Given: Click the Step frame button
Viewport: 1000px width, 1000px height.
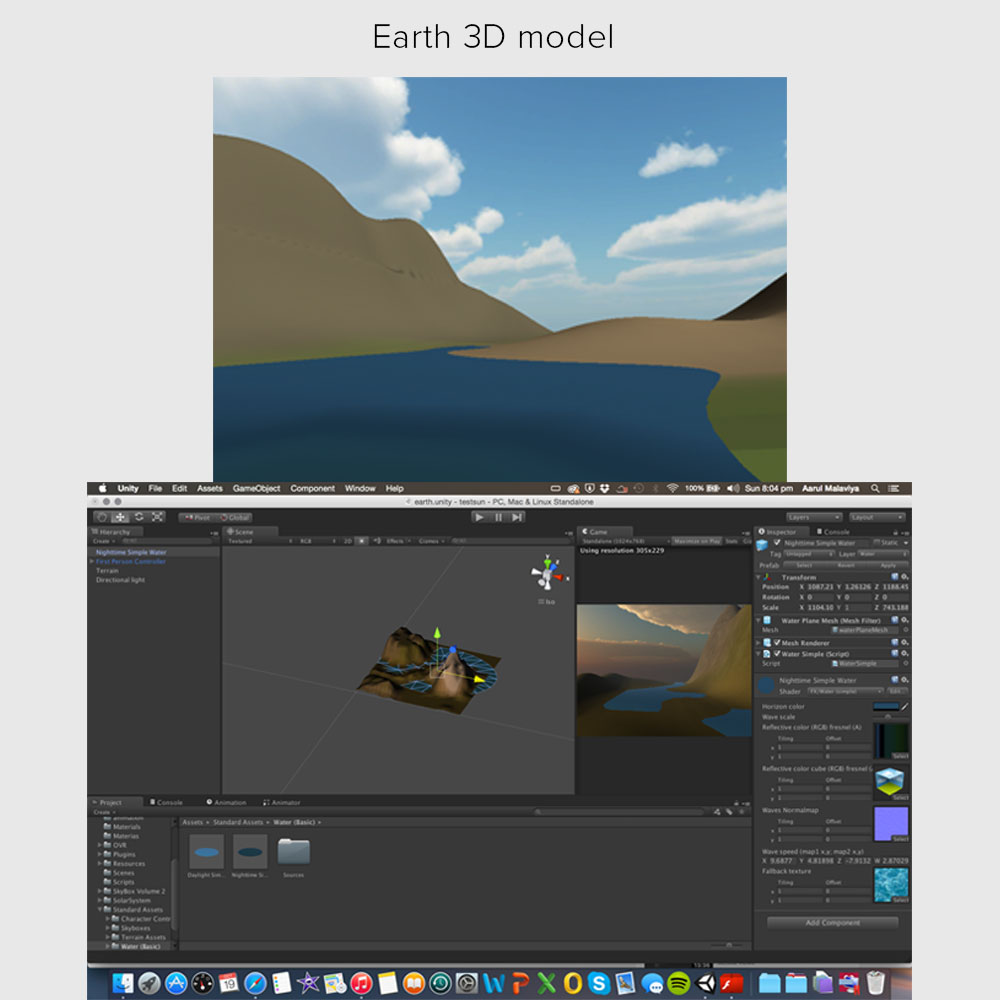Looking at the screenshot, I should tap(516, 517).
